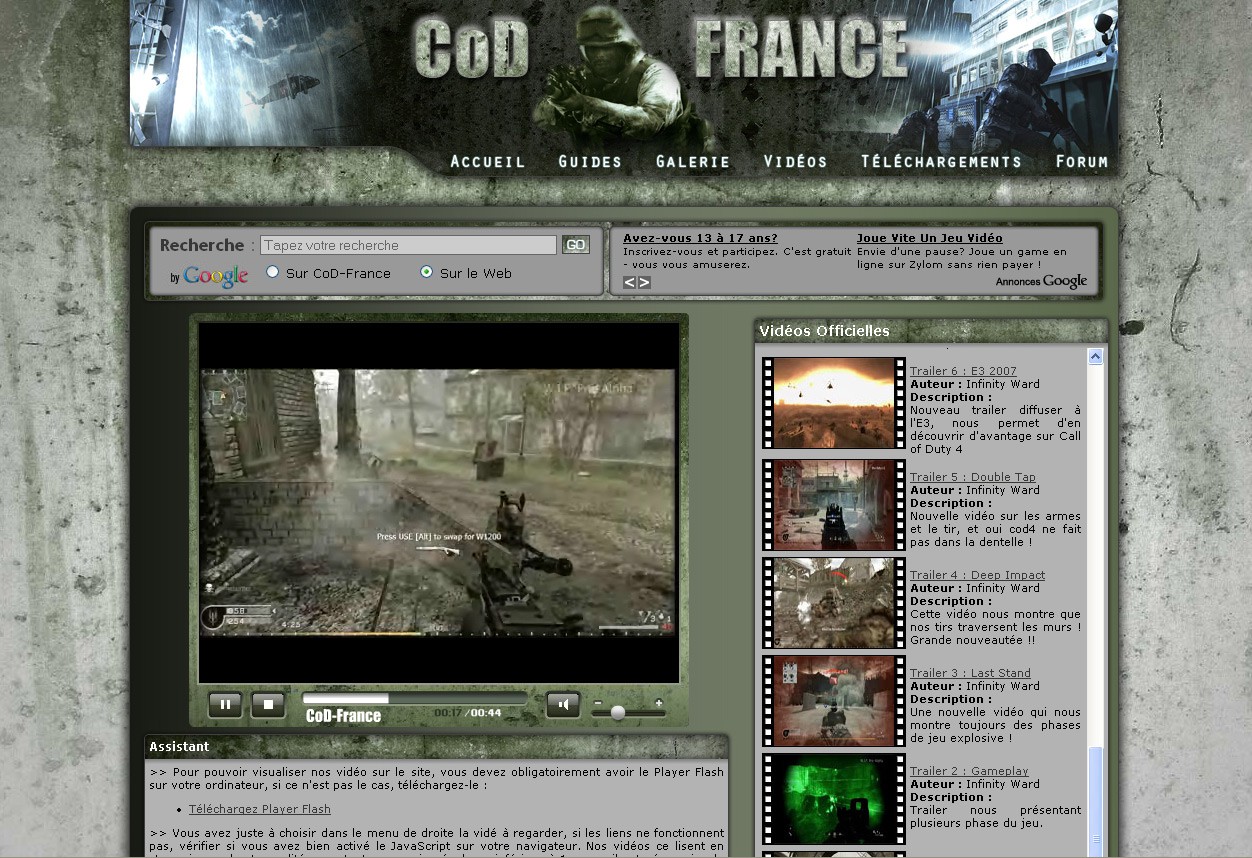The width and height of the screenshot is (1252, 858).
Task: Click inside the playing video frame
Action: coord(439,502)
